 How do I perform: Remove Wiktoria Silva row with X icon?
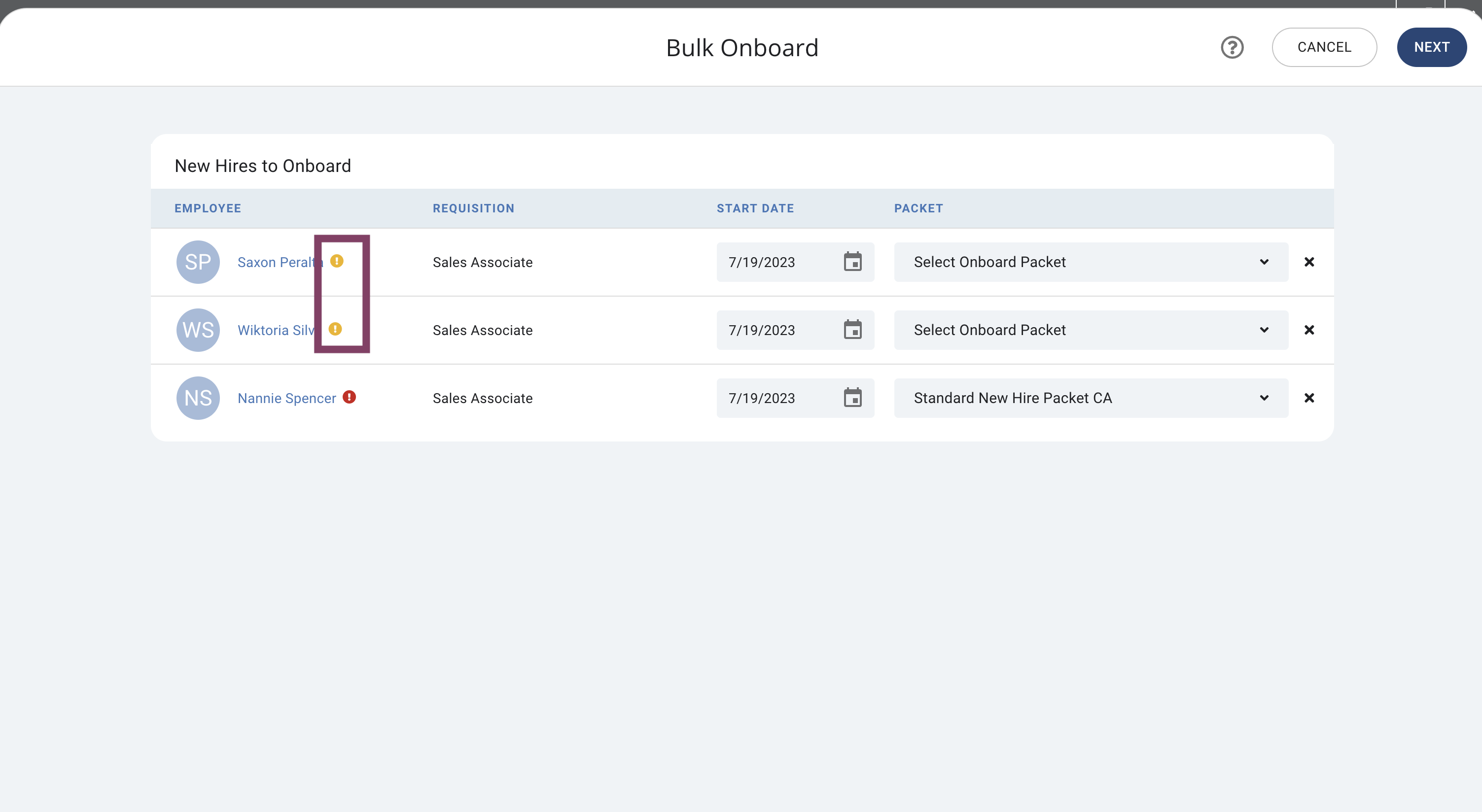click(1309, 330)
